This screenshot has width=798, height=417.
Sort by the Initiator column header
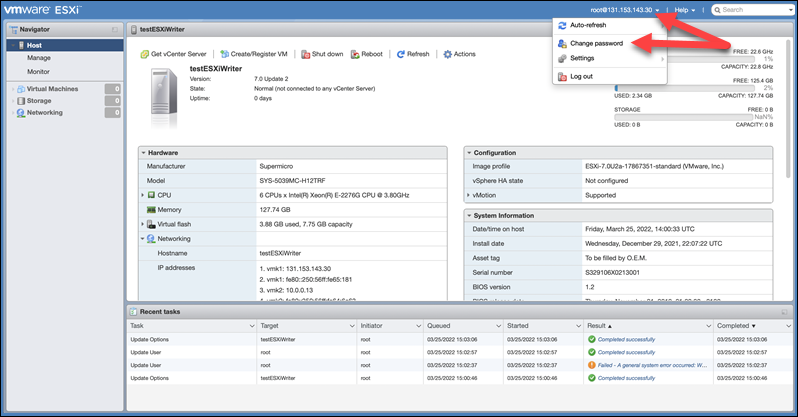tap(372, 326)
